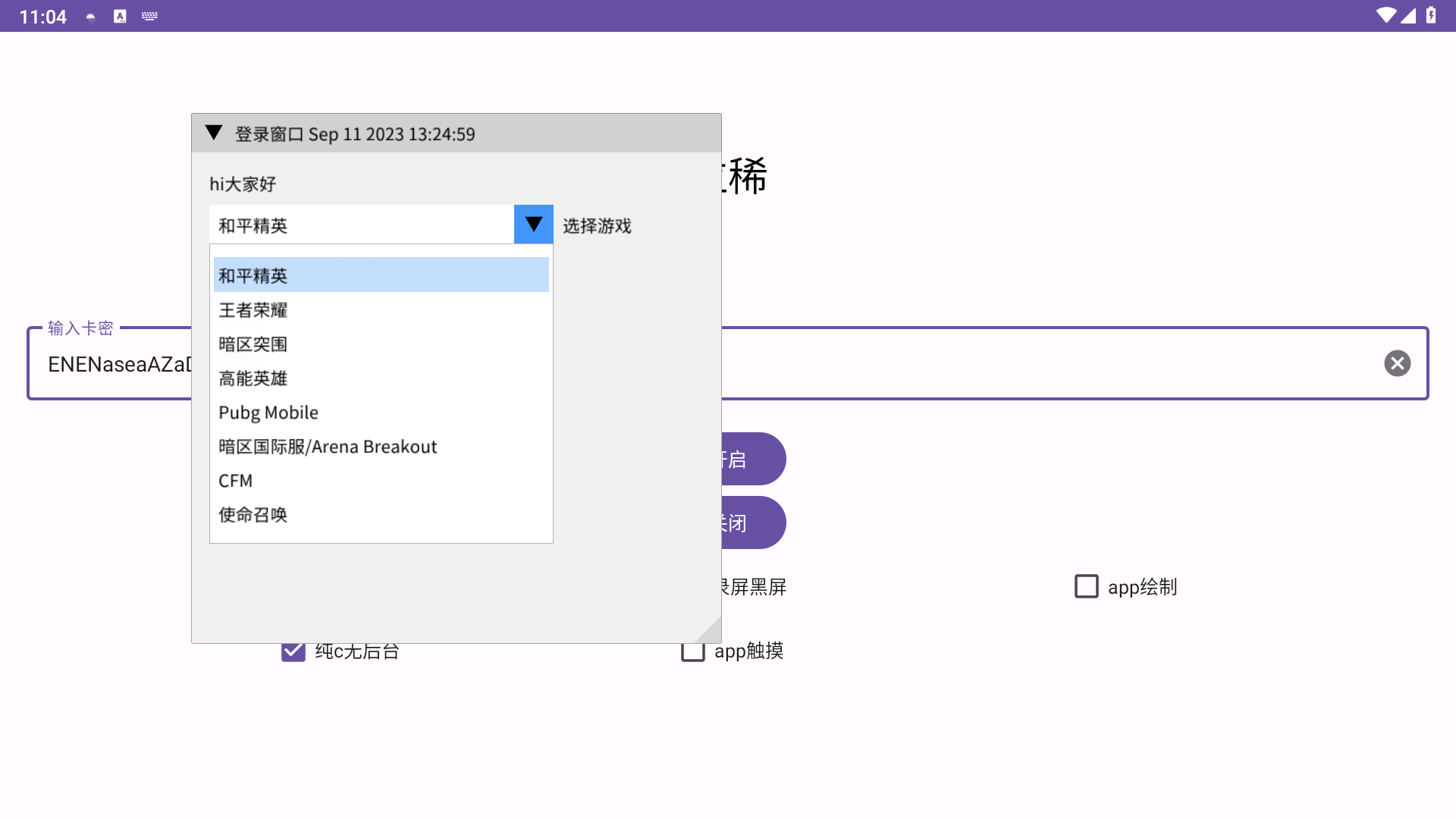
Task: Click the clear input field icon
Action: pyautogui.click(x=1396, y=362)
